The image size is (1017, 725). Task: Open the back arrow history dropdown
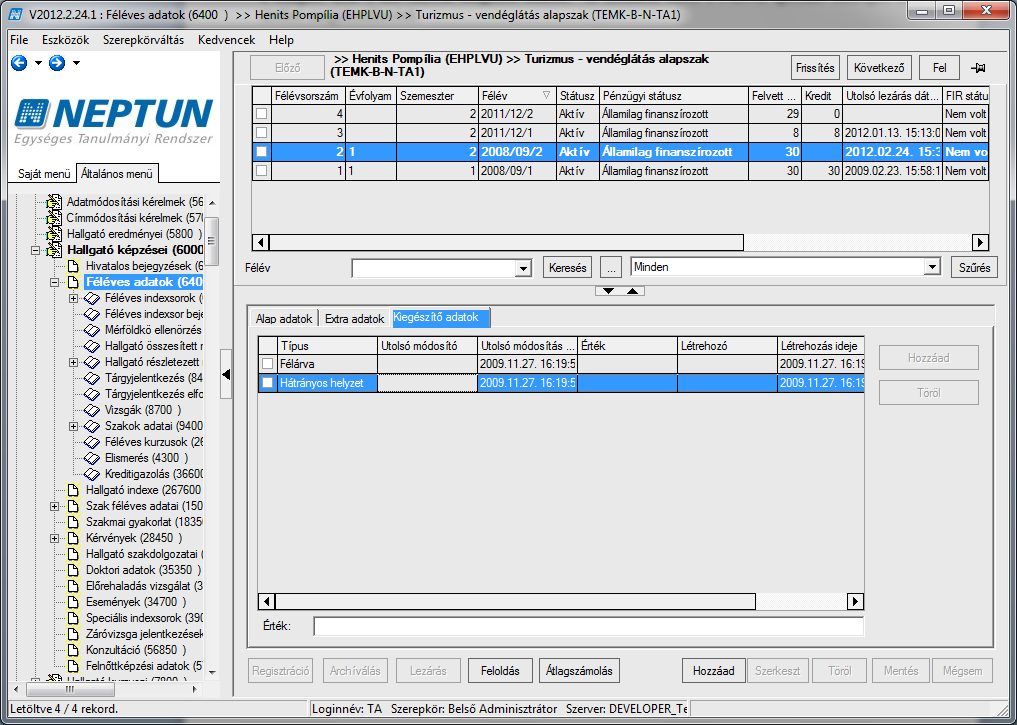[x=38, y=63]
